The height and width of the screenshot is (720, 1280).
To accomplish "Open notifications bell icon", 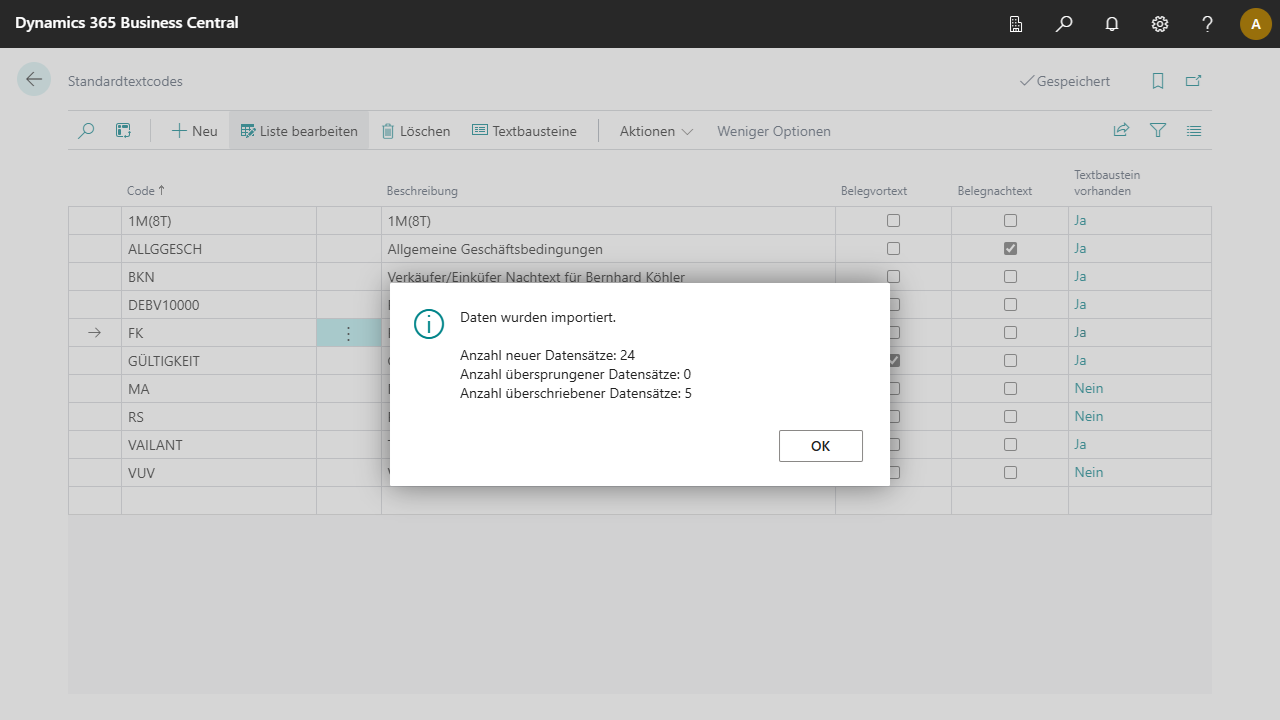I will click(1112, 24).
